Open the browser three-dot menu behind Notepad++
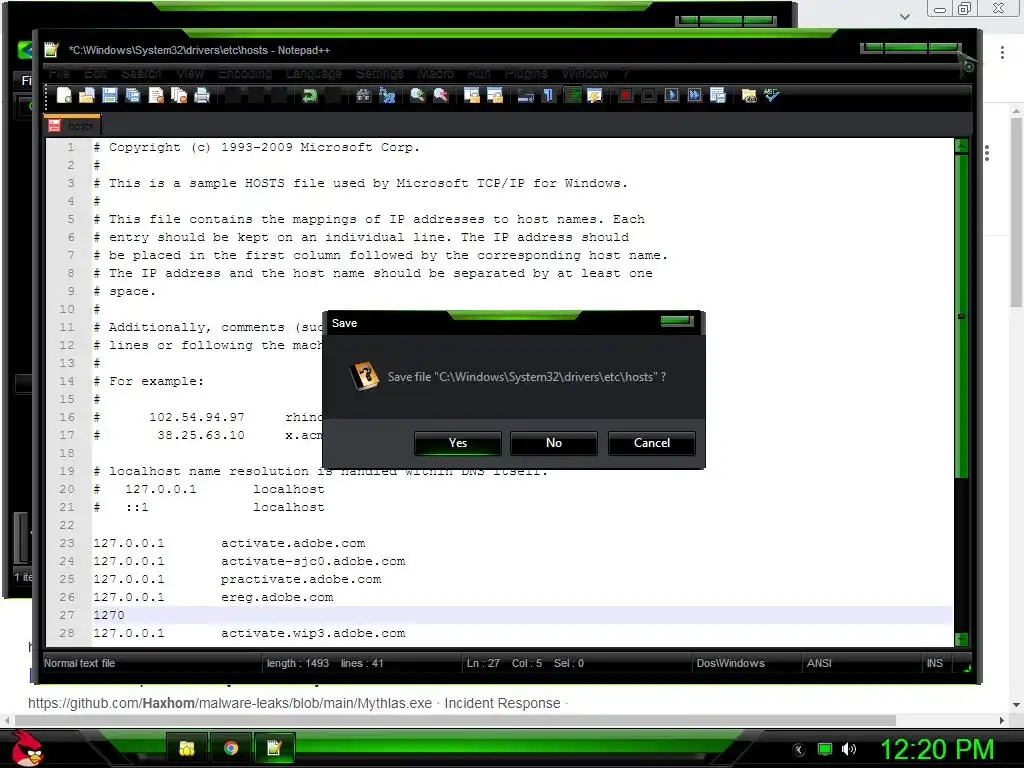Screen dimensions: 1024x768 [1002, 53]
